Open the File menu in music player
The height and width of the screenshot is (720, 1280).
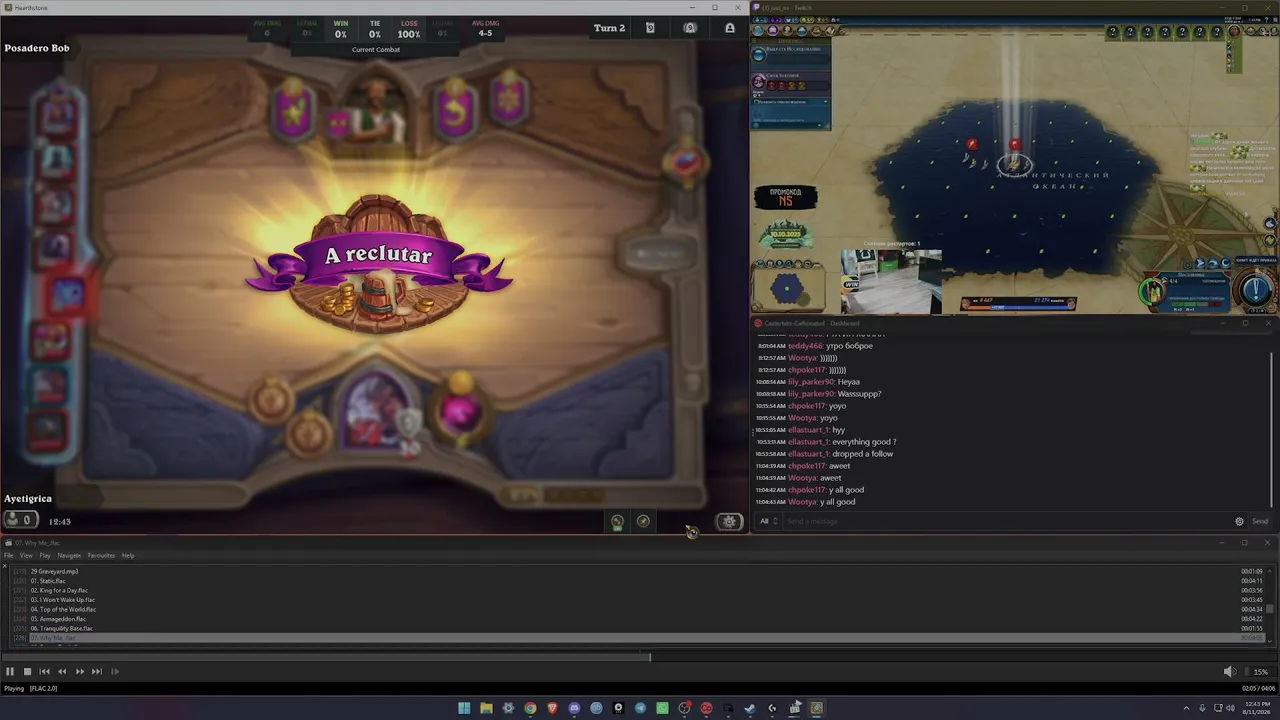(x=8, y=555)
